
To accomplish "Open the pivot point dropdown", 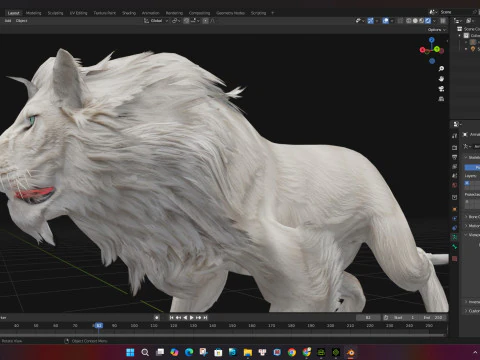I will pyautogui.click(x=176, y=21).
